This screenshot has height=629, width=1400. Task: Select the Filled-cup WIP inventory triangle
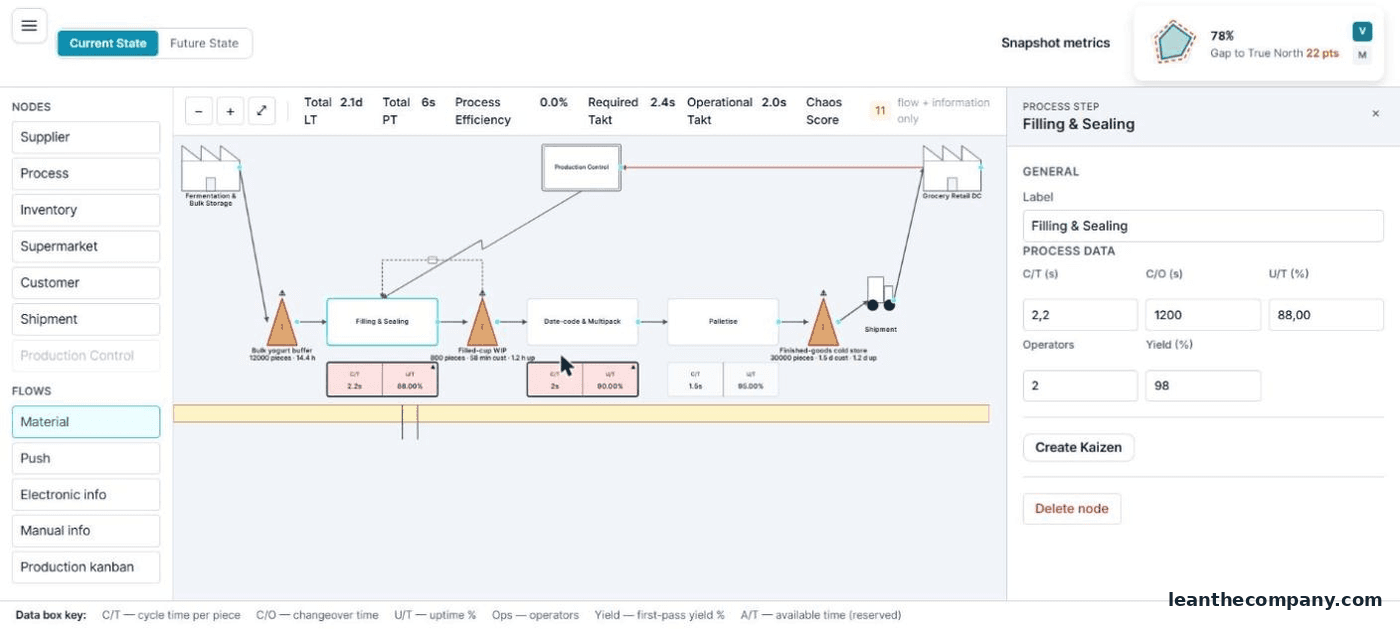point(482,322)
